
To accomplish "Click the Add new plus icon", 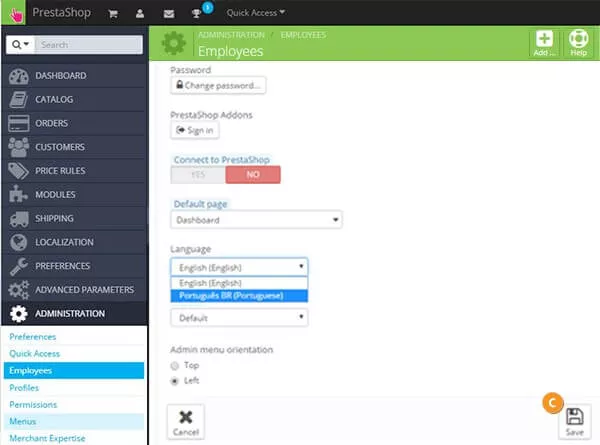I will tap(544, 43).
